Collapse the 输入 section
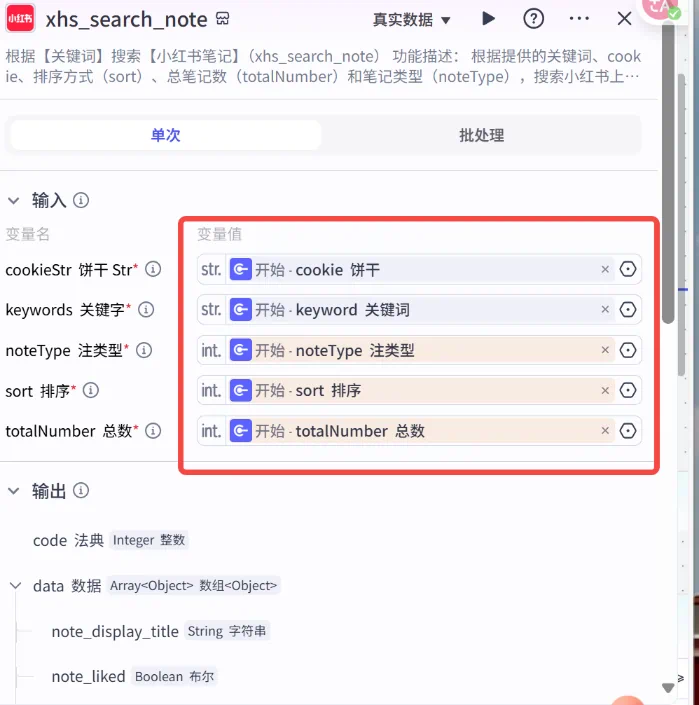 click(14, 200)
